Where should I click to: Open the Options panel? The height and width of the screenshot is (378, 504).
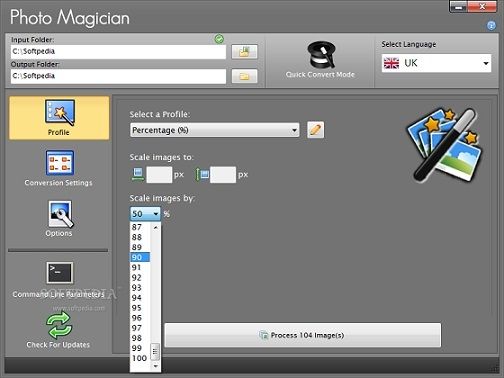[x=59, y=219]
